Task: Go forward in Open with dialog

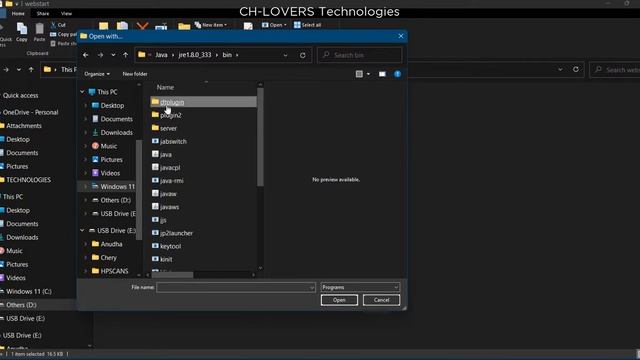Action: click(x=100, y=55)
